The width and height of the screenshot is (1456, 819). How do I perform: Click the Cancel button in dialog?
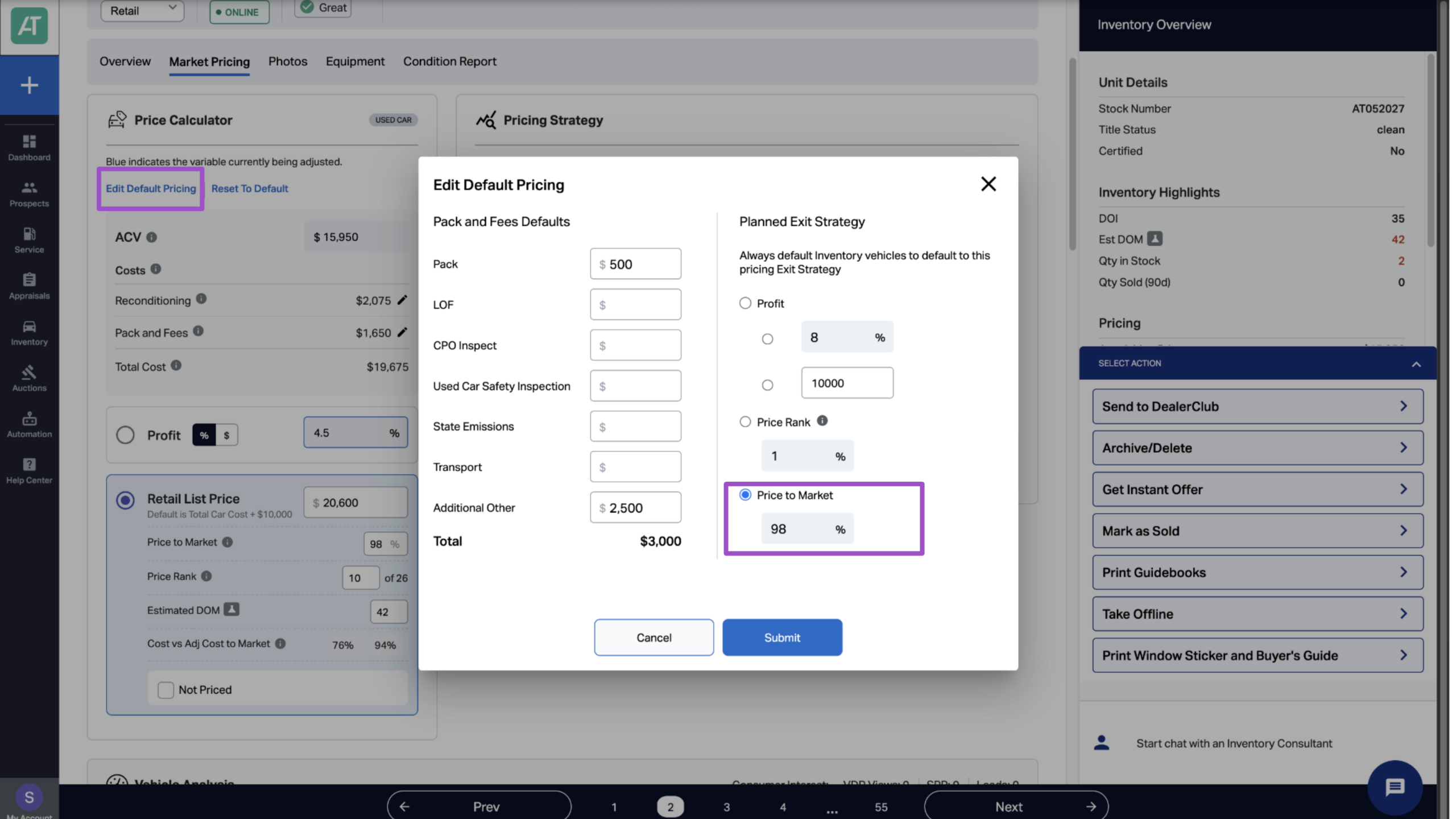coord(653,638)
